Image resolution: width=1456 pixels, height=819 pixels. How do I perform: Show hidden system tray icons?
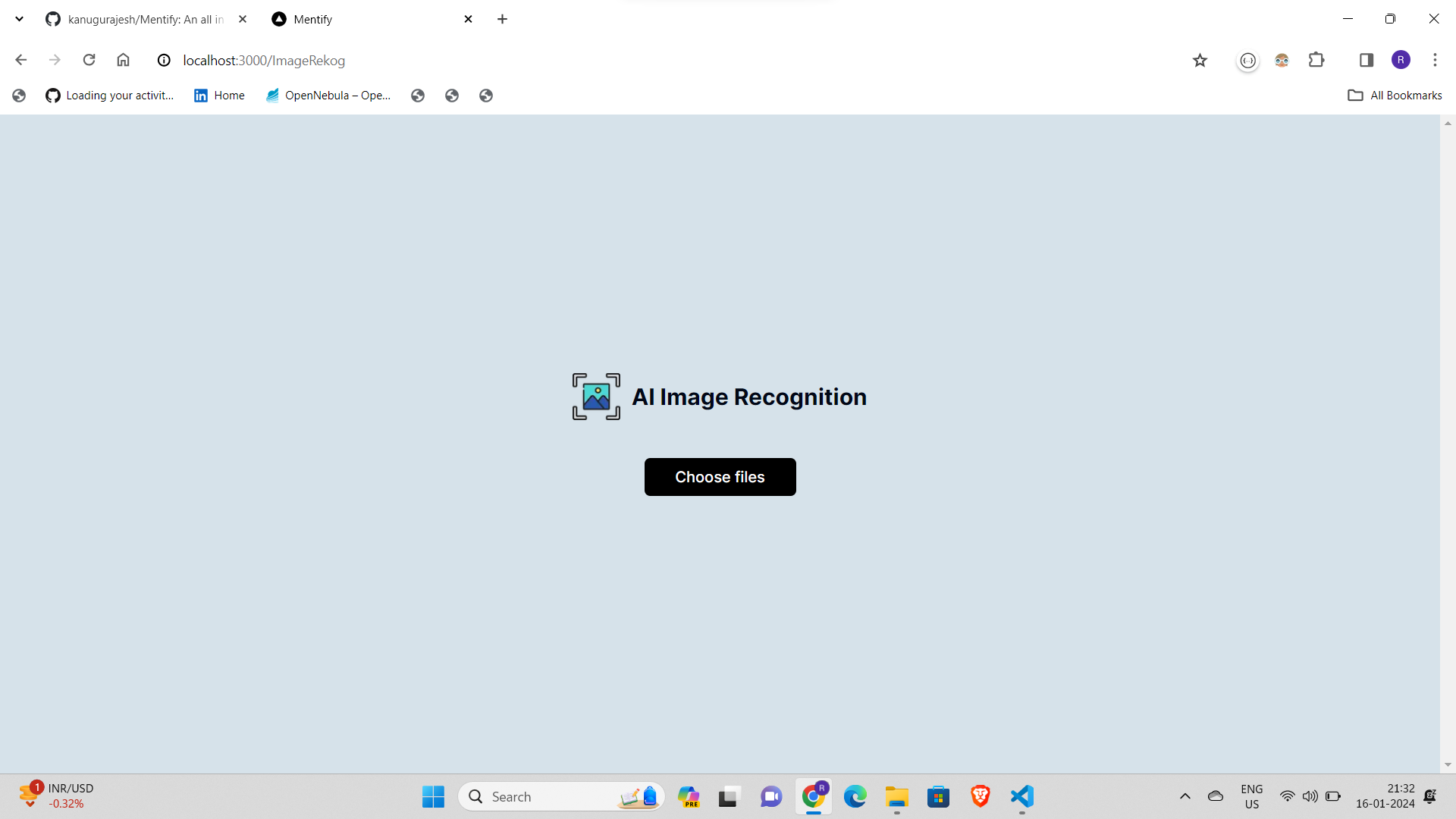point(1185,796)
